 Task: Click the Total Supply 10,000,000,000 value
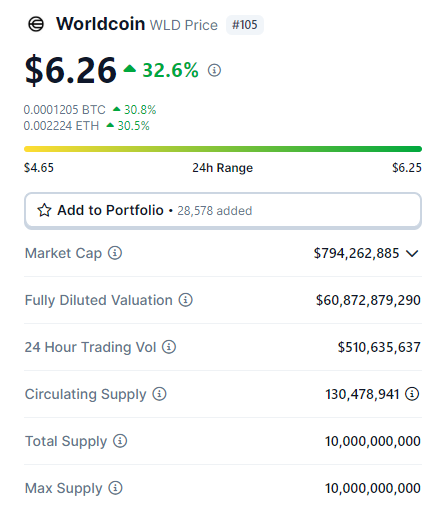tap(373, 441)
